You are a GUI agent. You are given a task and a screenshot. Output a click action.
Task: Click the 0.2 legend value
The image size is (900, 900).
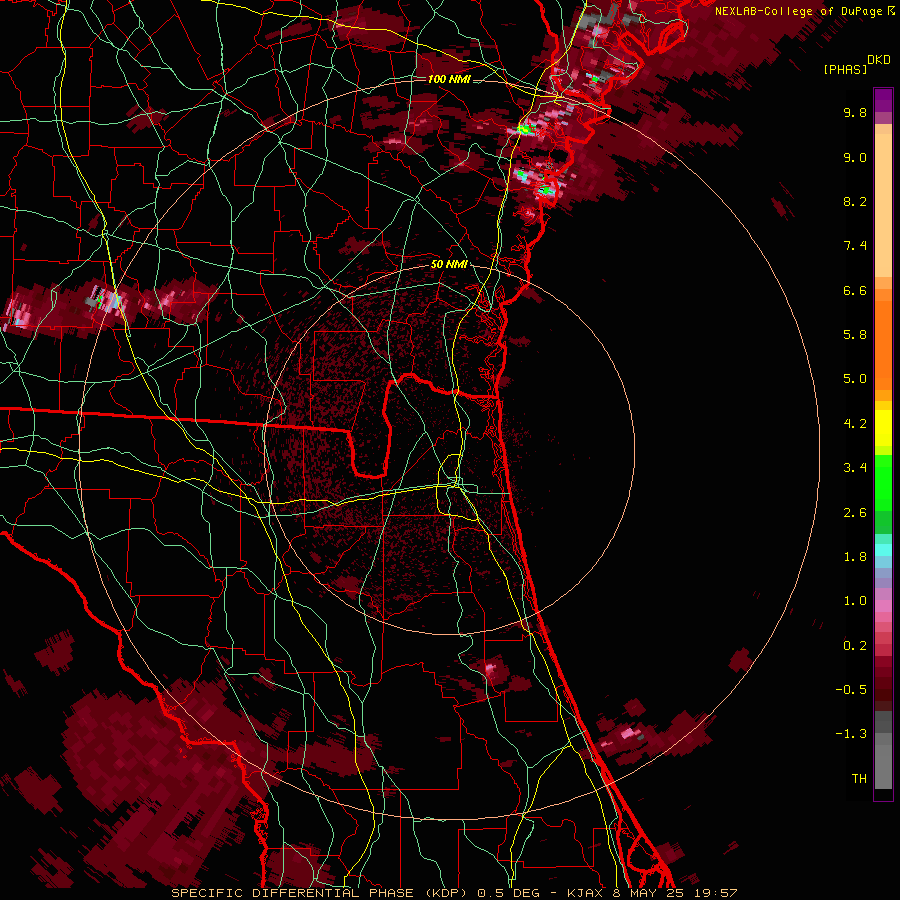(855, 646)
